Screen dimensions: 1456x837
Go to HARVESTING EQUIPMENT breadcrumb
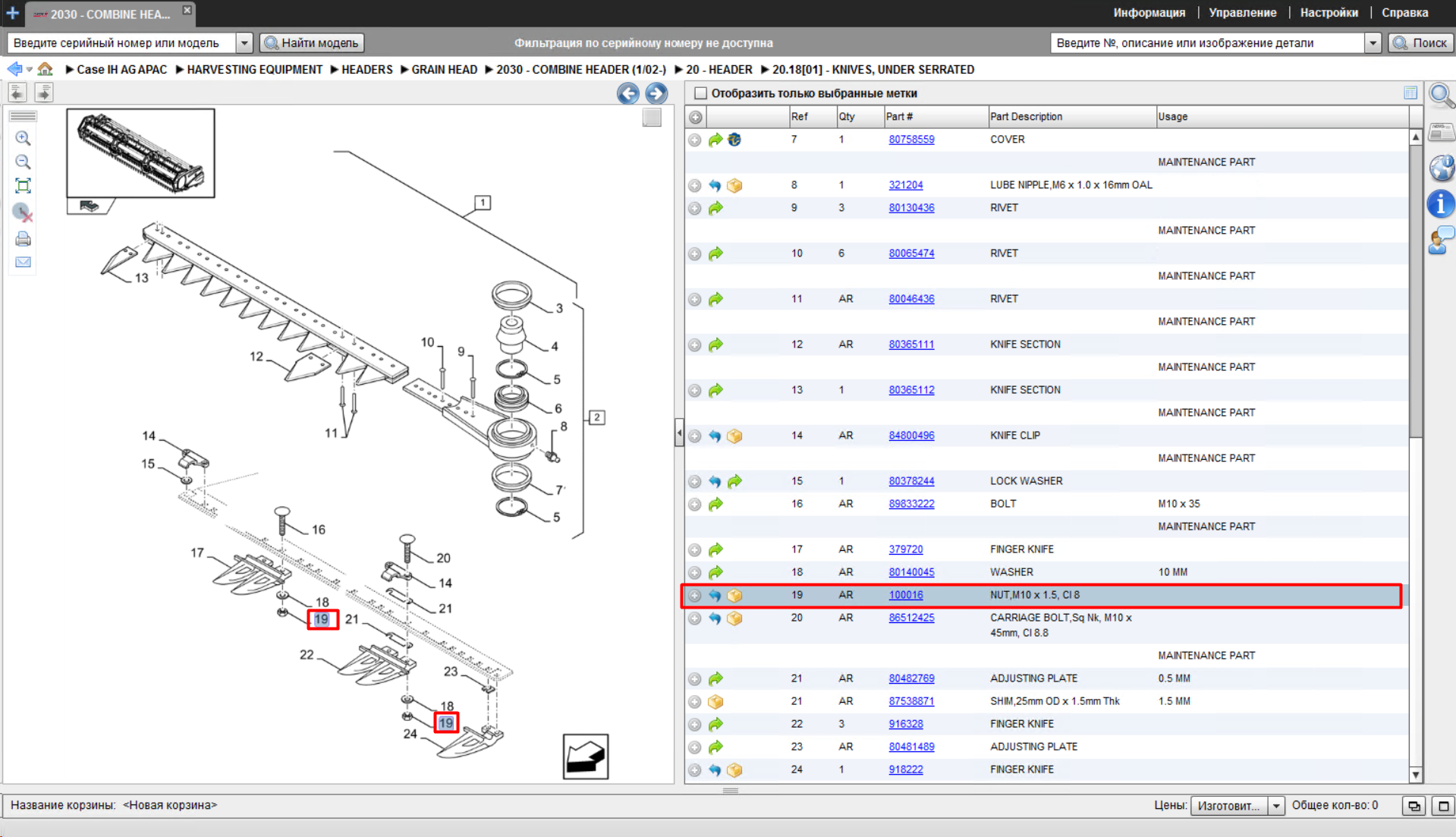click(x=254, y=69)
